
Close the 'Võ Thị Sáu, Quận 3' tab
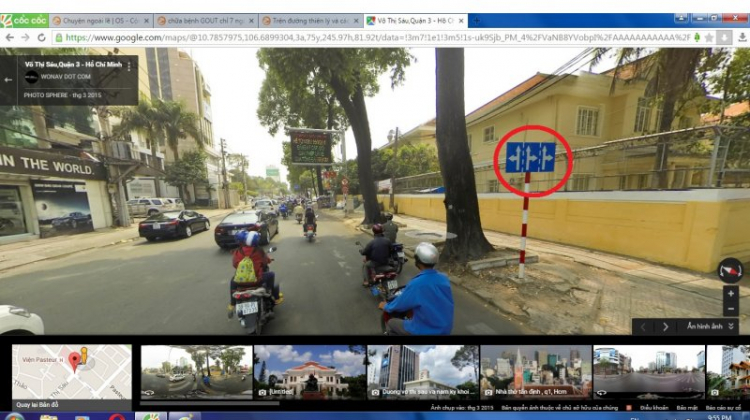461,21
